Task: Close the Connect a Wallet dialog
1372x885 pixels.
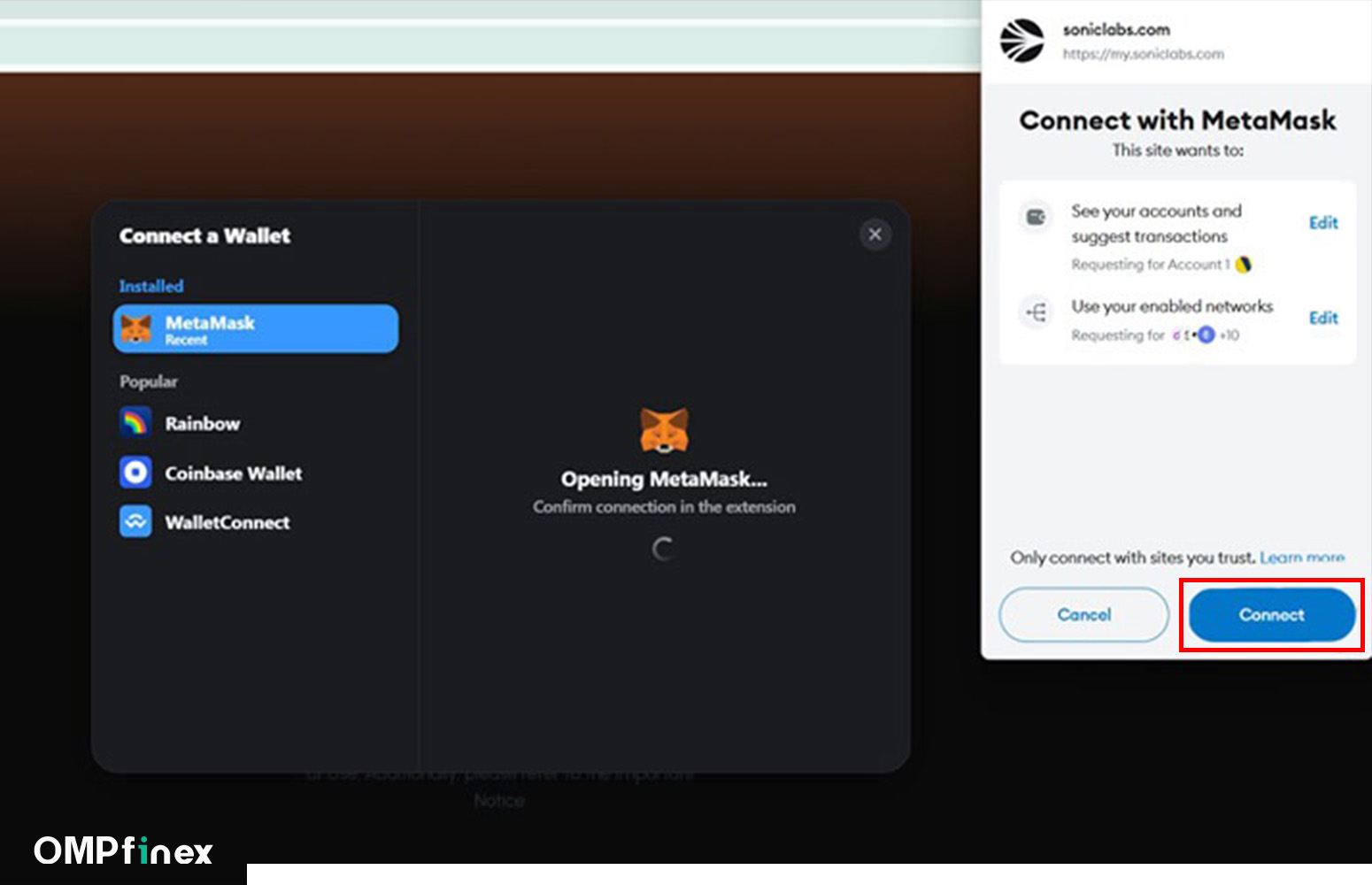Action: pos(875,235)
